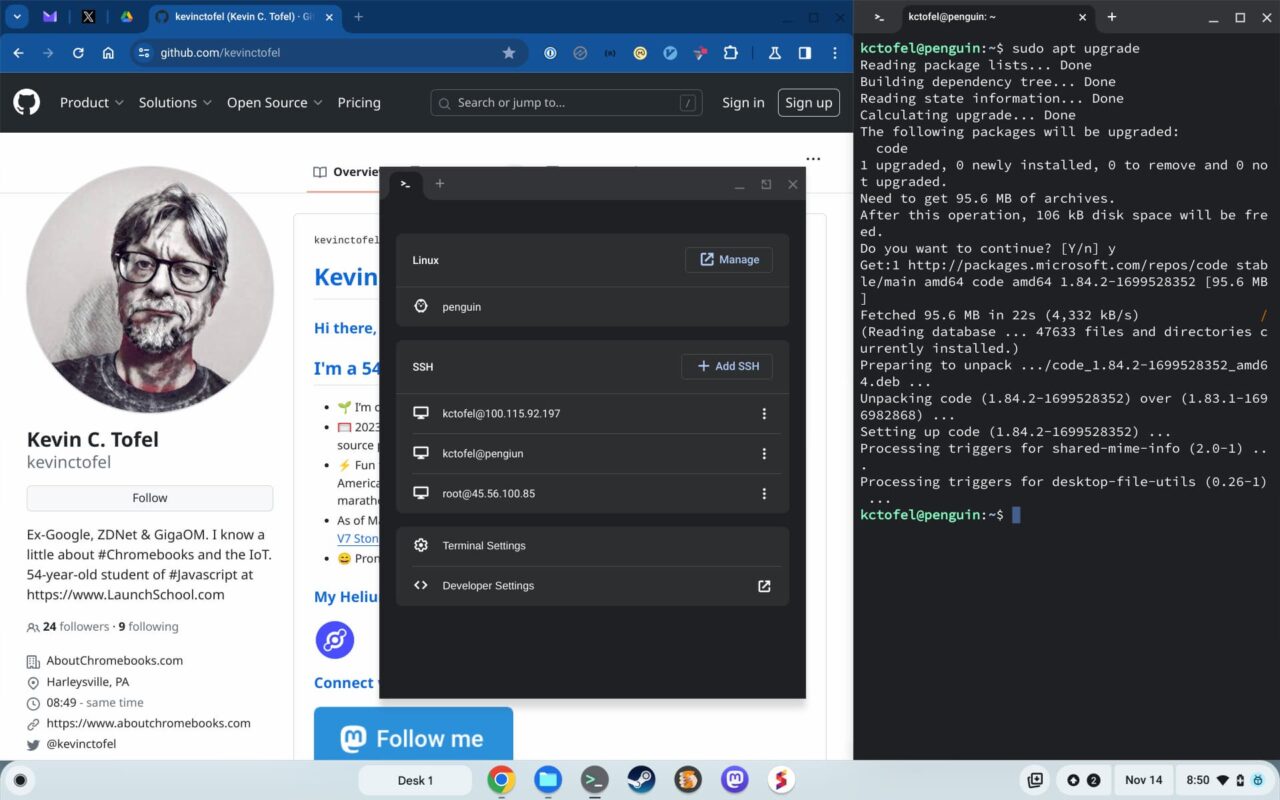Toggle the Chrome side panel
This screenshot has height=800, width=1280.
pos(804,53)
